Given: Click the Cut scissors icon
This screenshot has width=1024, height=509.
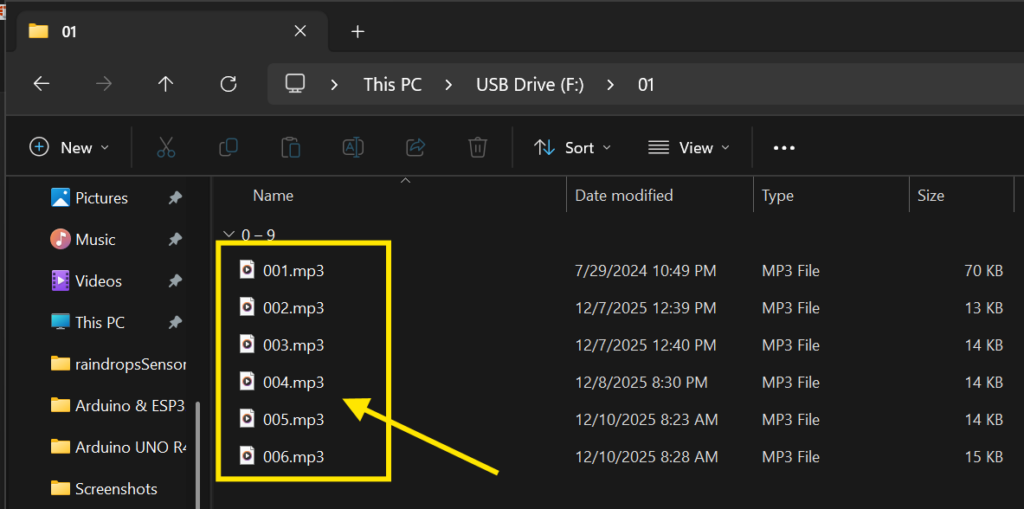Looking at the screenshot, I should [x=166, y=147].
